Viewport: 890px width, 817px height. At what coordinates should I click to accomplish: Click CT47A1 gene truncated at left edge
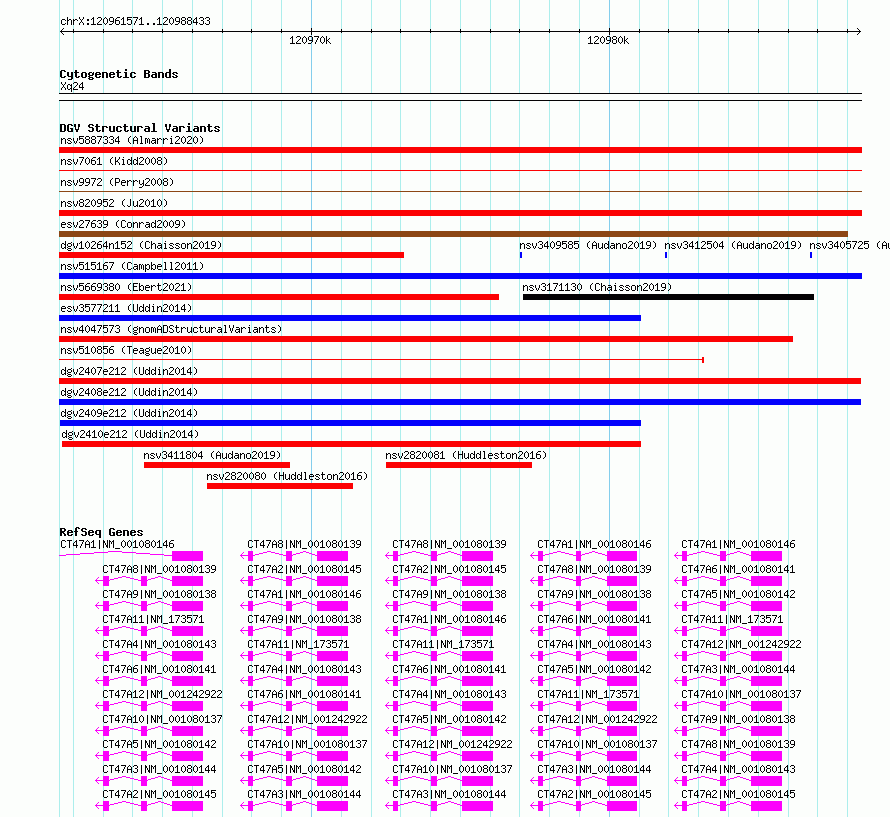(131, 555)
